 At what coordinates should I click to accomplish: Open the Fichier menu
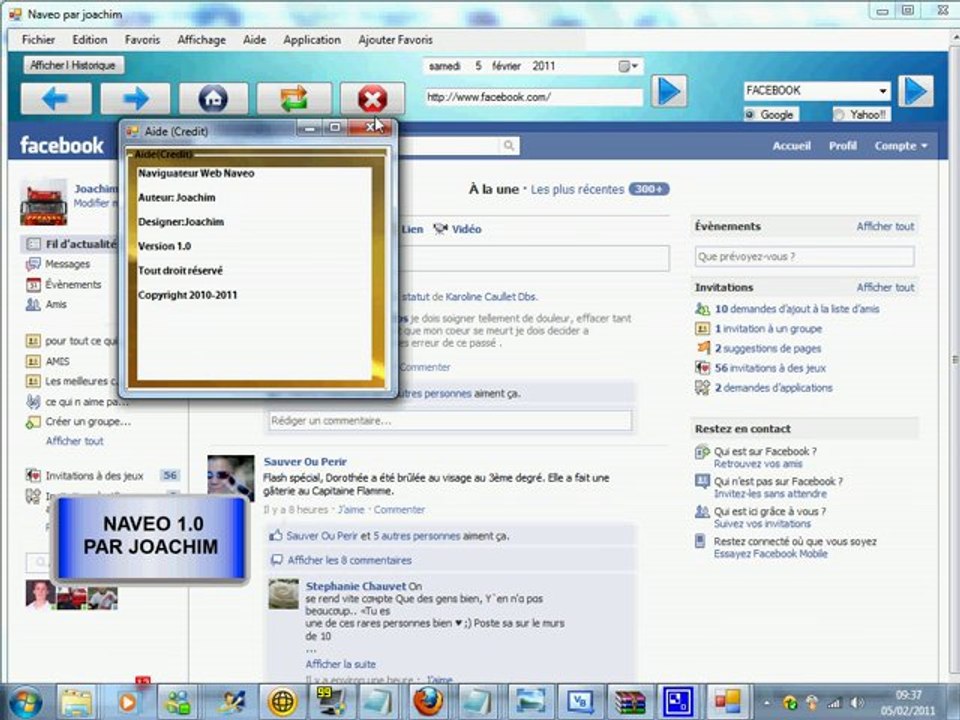[38, 40]
